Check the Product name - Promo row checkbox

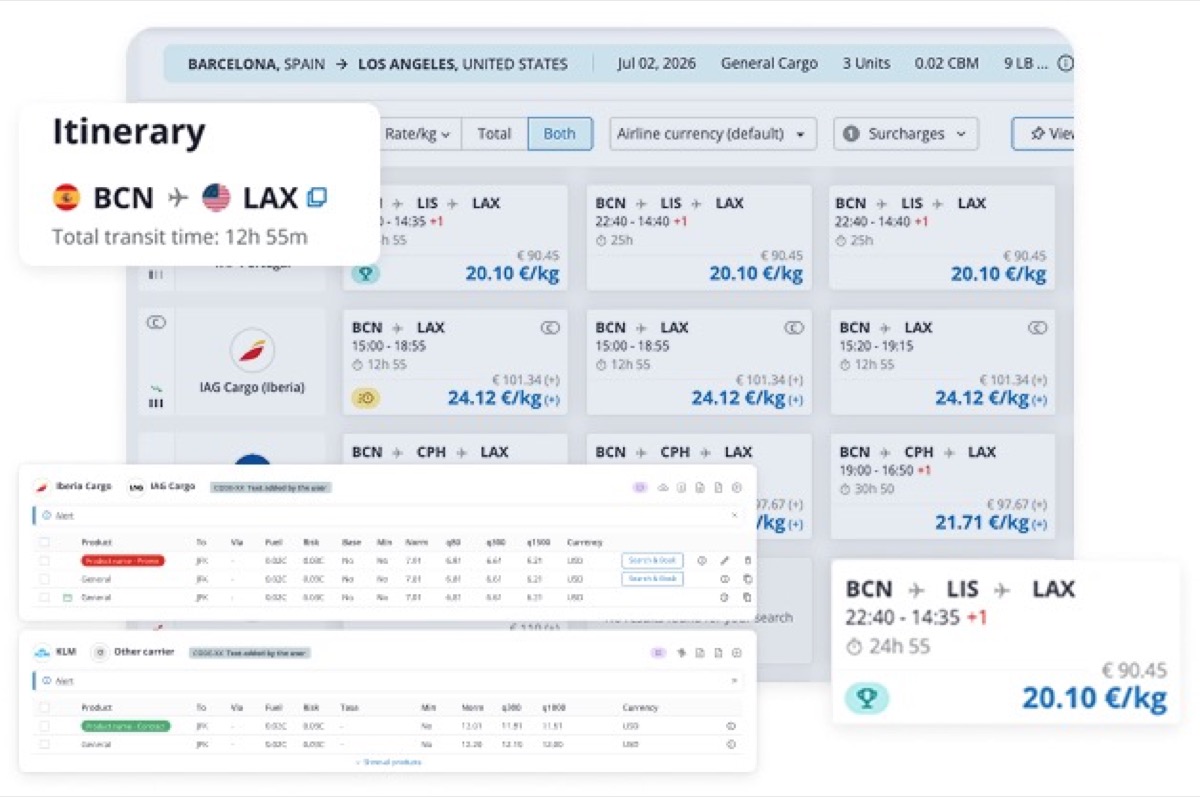click(44, 561)
